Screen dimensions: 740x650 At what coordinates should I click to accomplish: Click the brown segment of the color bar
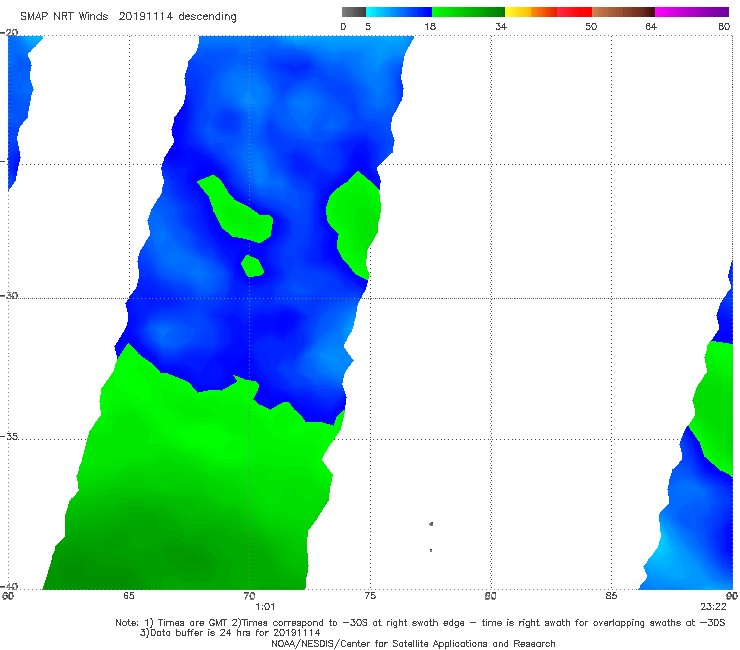tap(623, 12)
